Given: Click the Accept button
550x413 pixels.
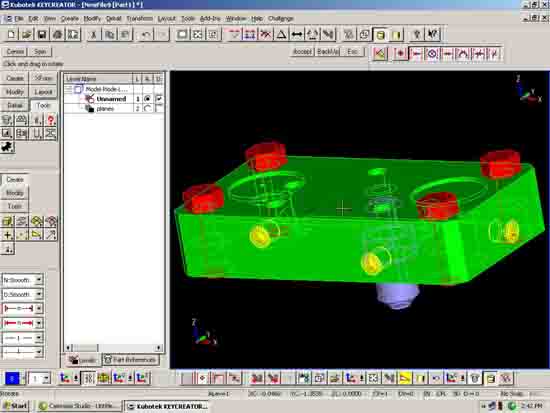Looking at the screenshot, I should click(302, 52).
